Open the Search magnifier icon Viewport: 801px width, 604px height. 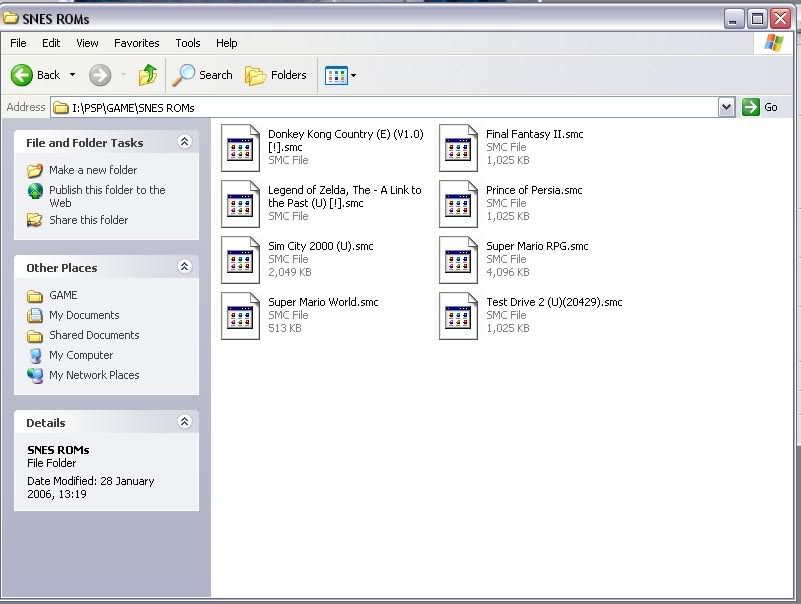point(183,75)
